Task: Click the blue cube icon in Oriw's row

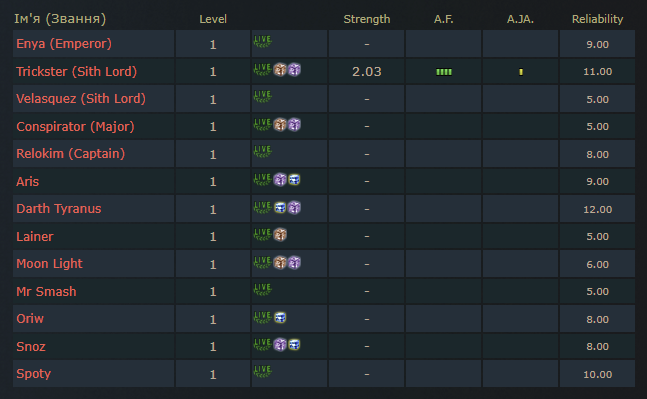Action: pyautogui.click(x=280, y=317)
